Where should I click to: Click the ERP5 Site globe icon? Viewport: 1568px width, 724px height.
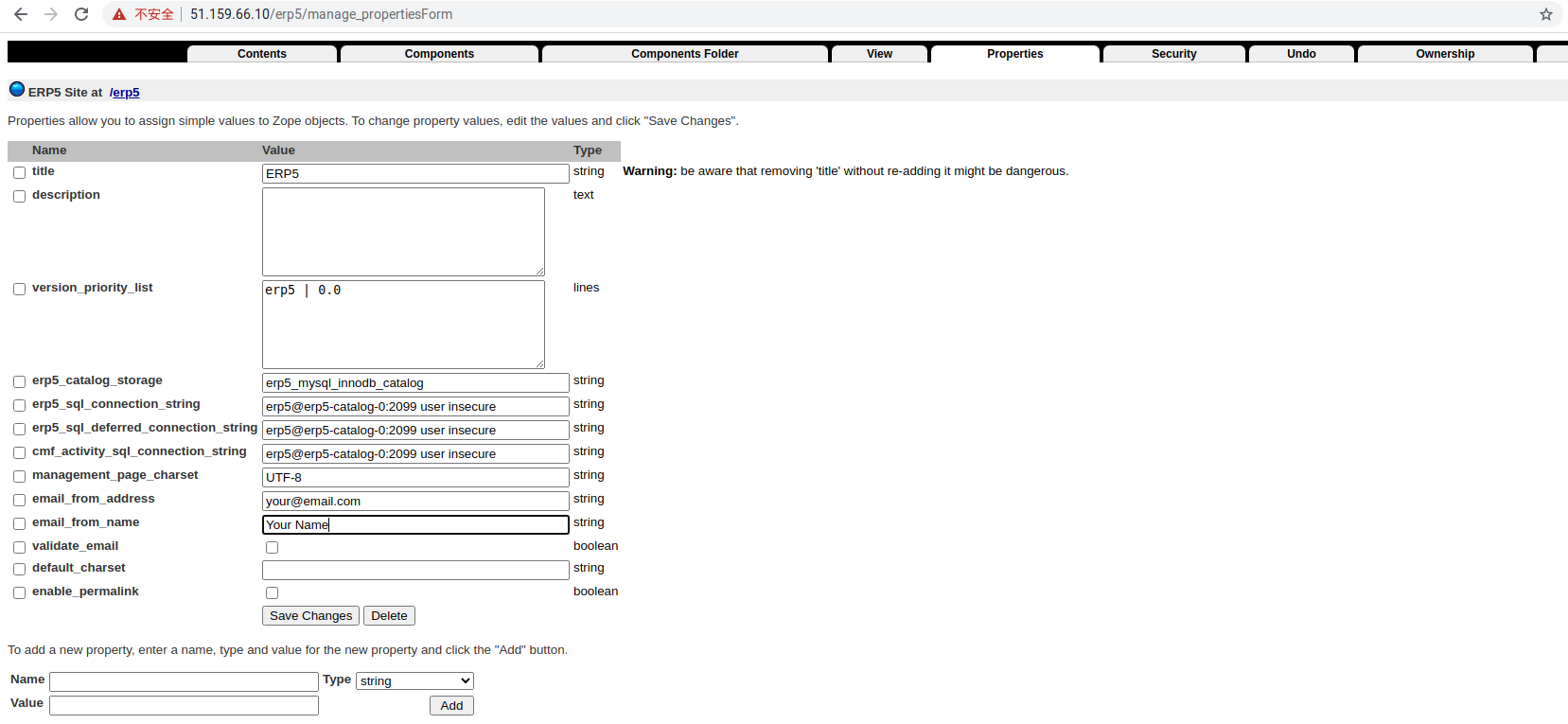[x=17, y=90]
